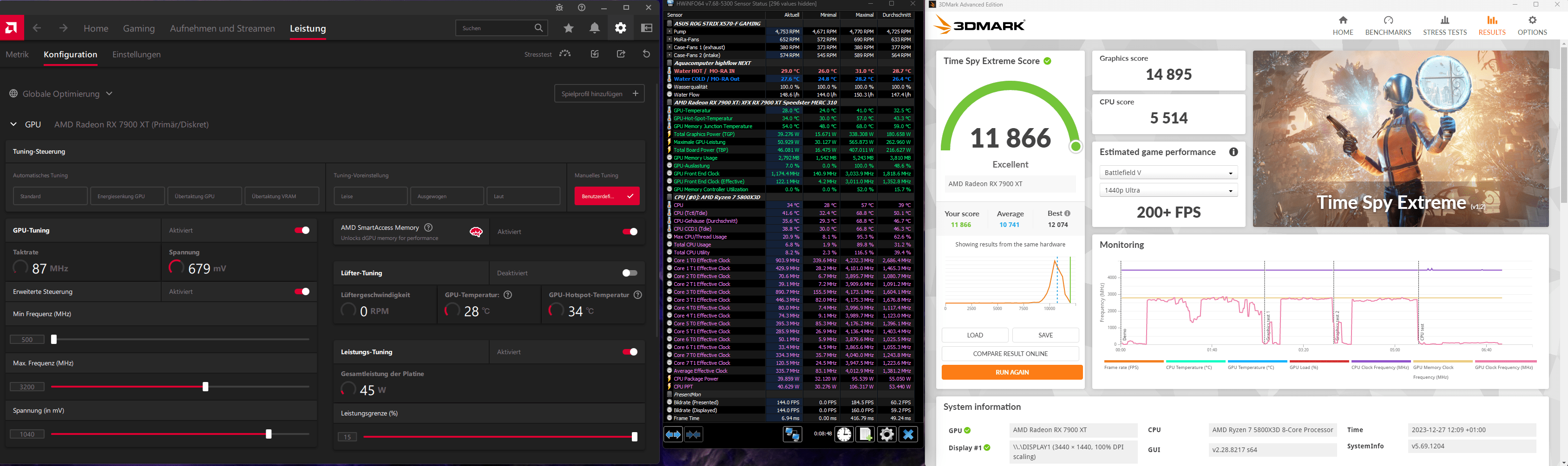Toggle the AMD sidebar panel icon

pyautogui.click(x=646, y=28)
